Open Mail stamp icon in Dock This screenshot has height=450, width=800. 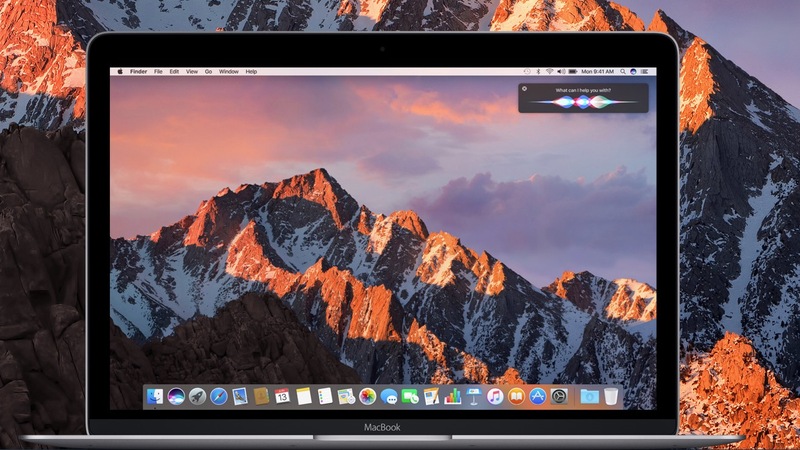click(240, 396)
